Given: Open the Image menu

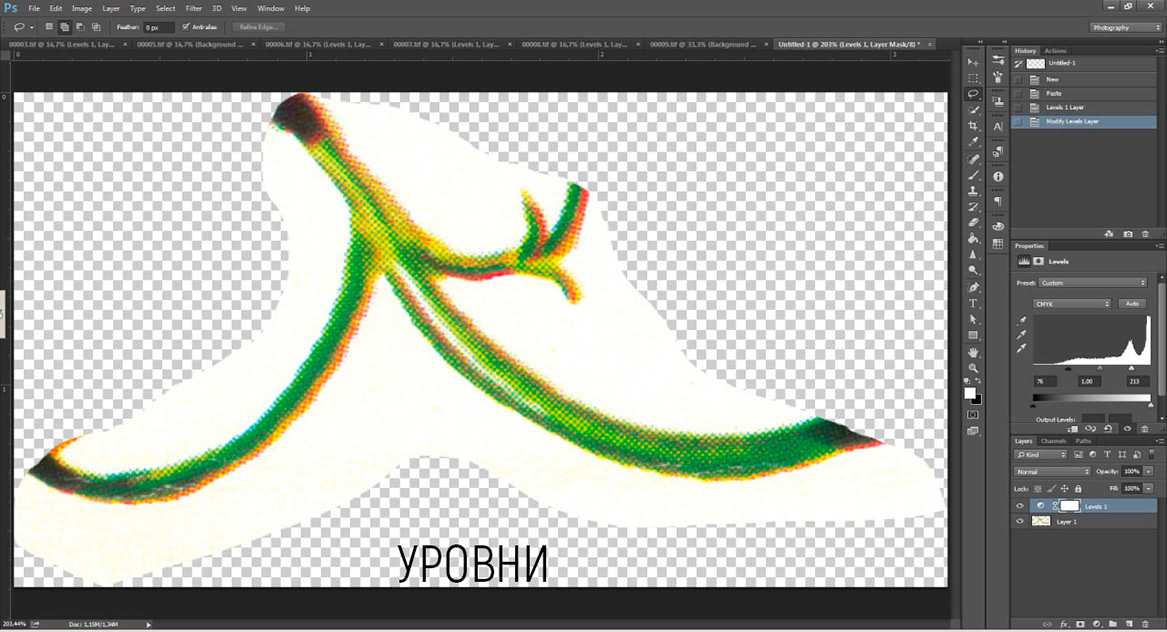Looking at the screenshot, I should coord(82,8).
